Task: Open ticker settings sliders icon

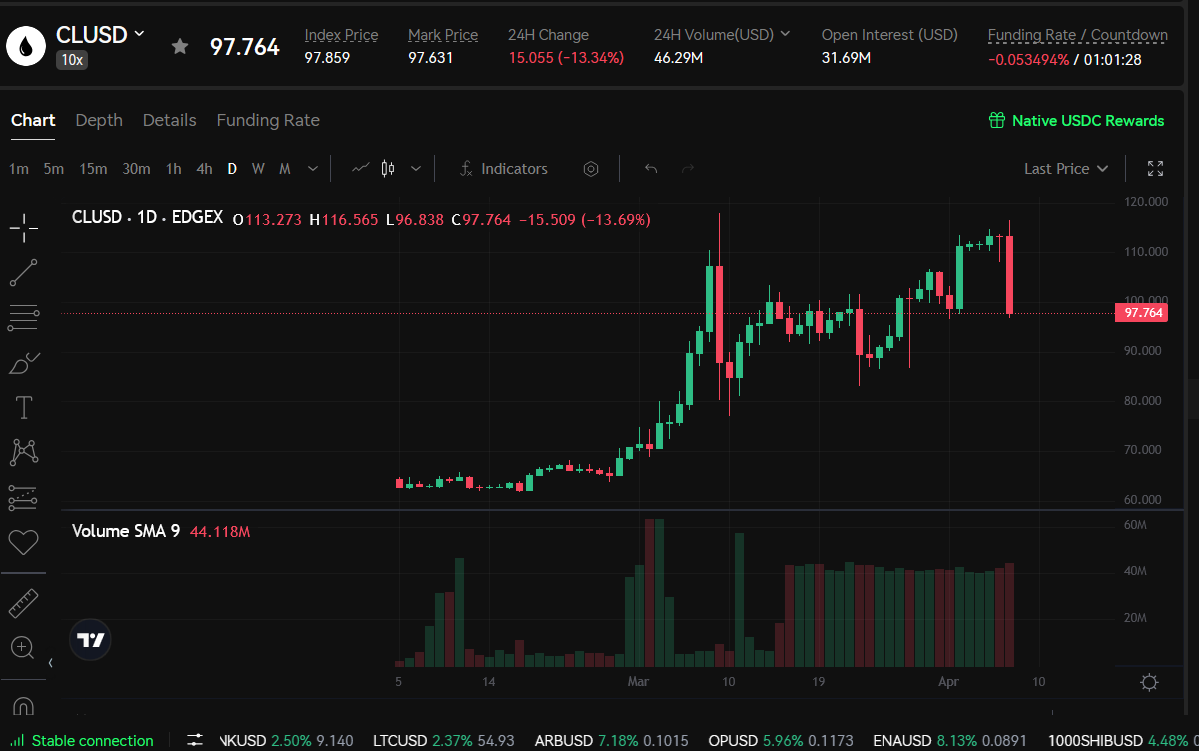Action: (x=195, y=740)
